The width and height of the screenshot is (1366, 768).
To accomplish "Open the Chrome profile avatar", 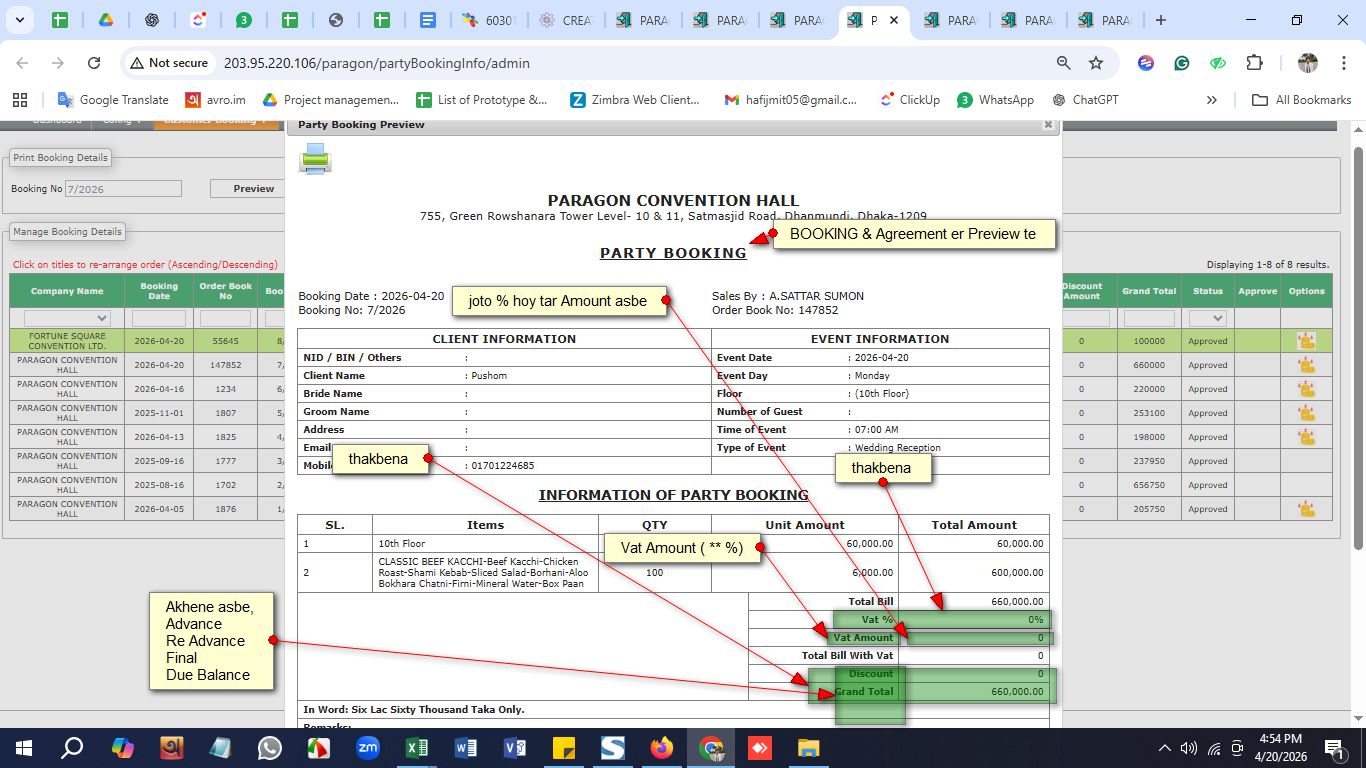I will 1308,63.
